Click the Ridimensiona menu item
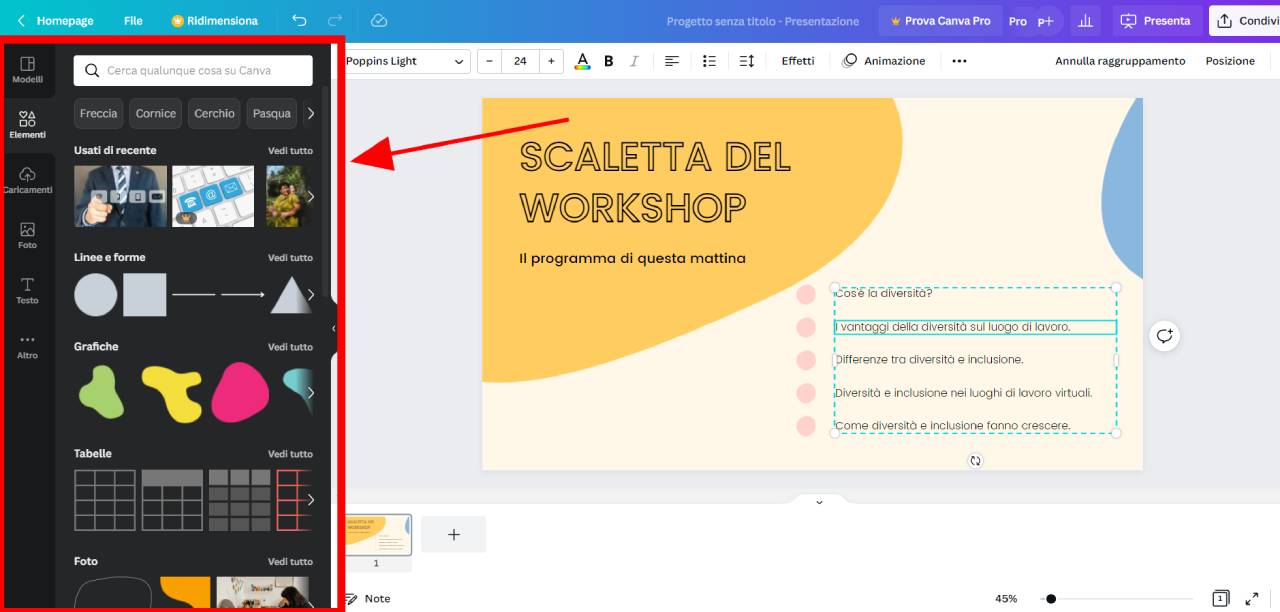 222,20
